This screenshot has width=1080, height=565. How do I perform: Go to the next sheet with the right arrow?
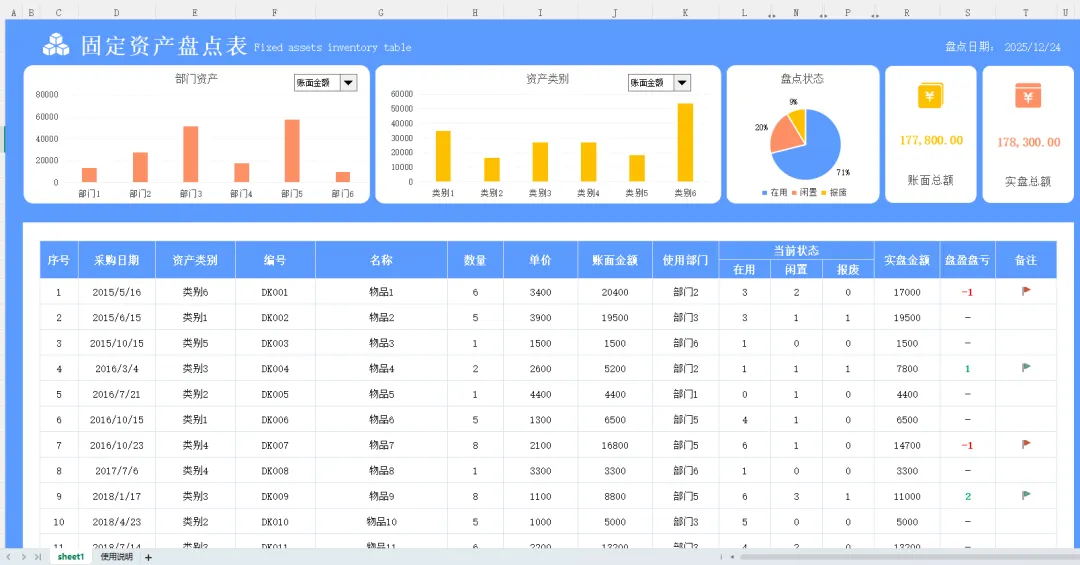coord(23,557)
